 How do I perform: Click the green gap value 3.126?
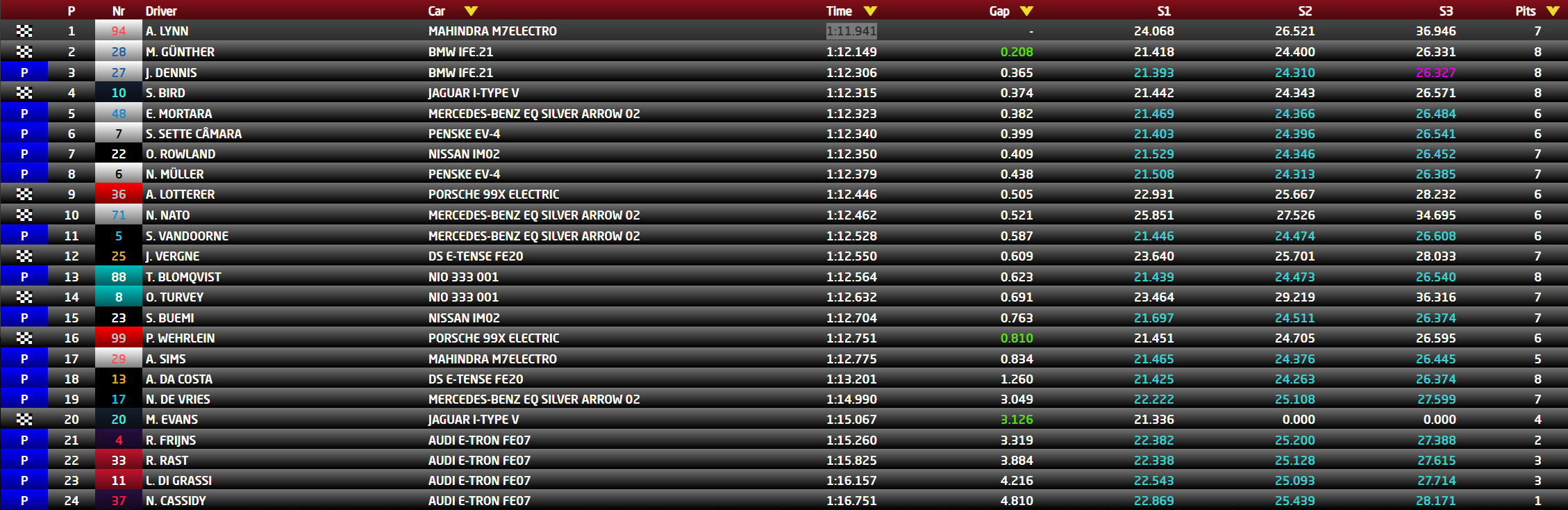(1017, 419)
